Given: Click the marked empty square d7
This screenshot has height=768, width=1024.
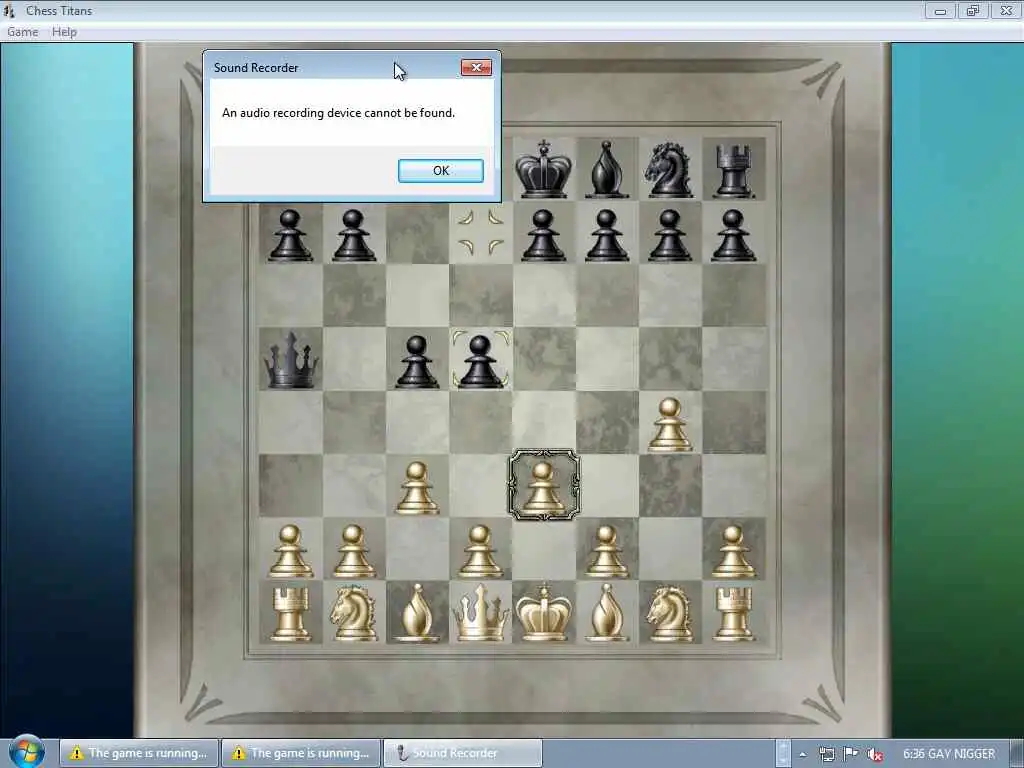Looking at the screenshot, I should click(x=481, y=232).
